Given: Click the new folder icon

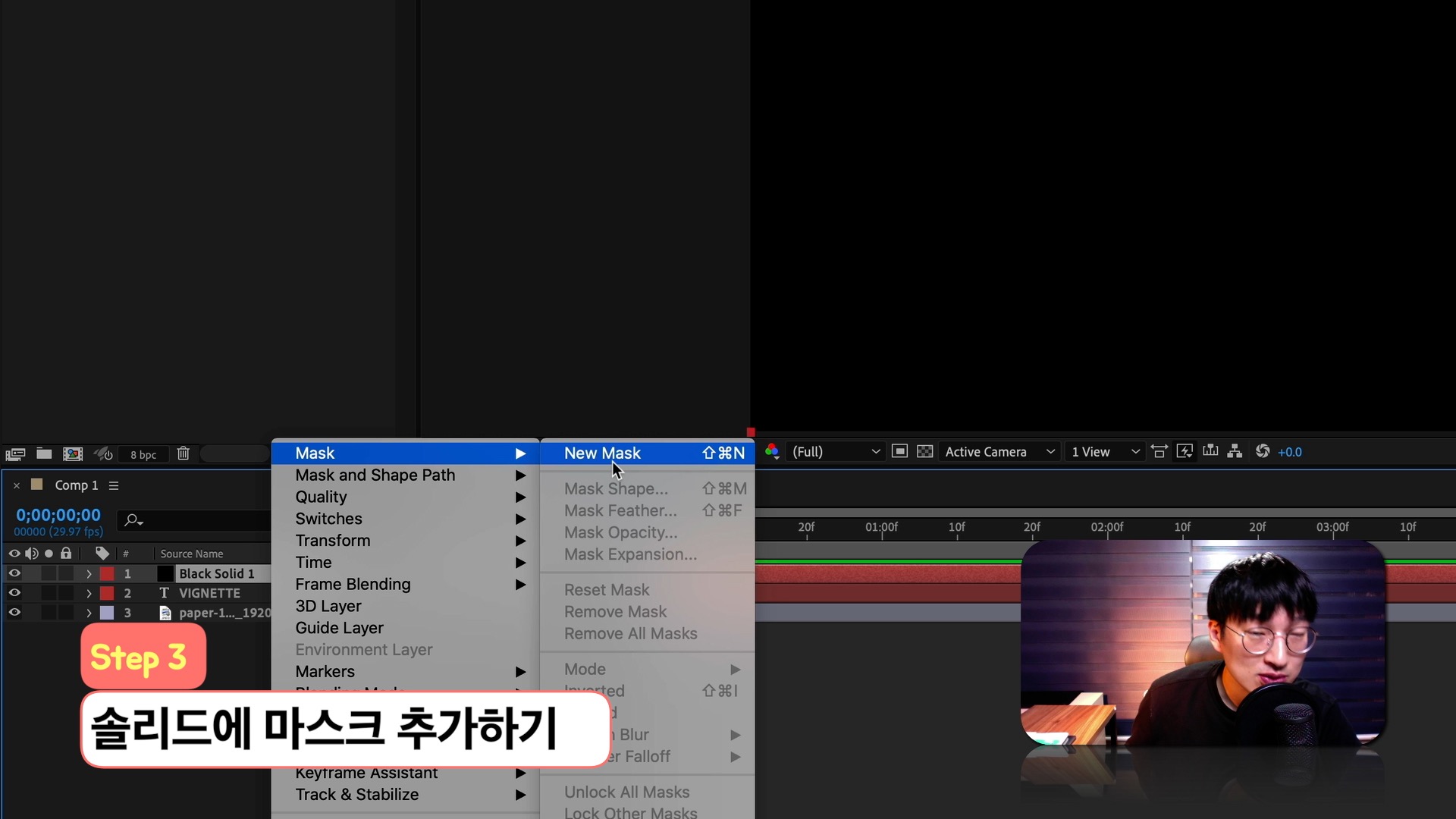Looking at the screenshot, I should [44, 453].
